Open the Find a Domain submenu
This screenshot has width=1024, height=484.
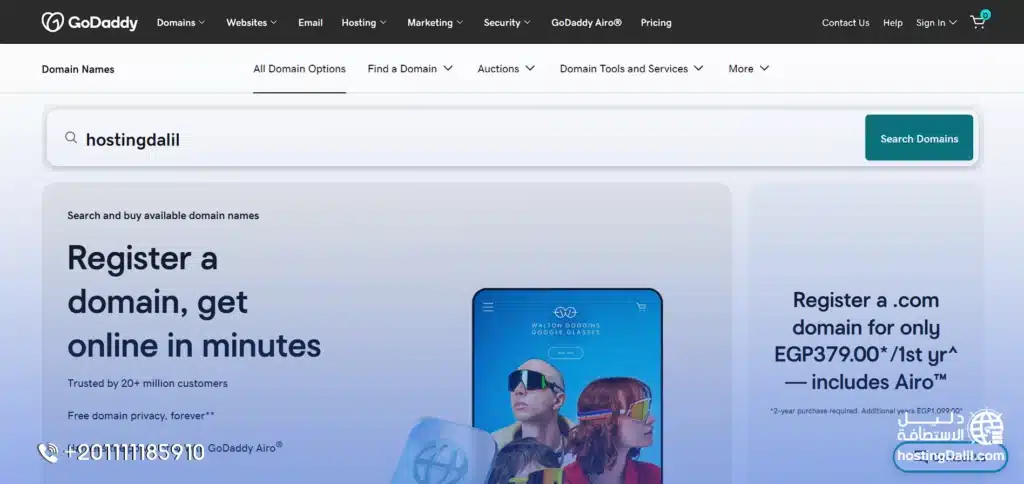410,69
